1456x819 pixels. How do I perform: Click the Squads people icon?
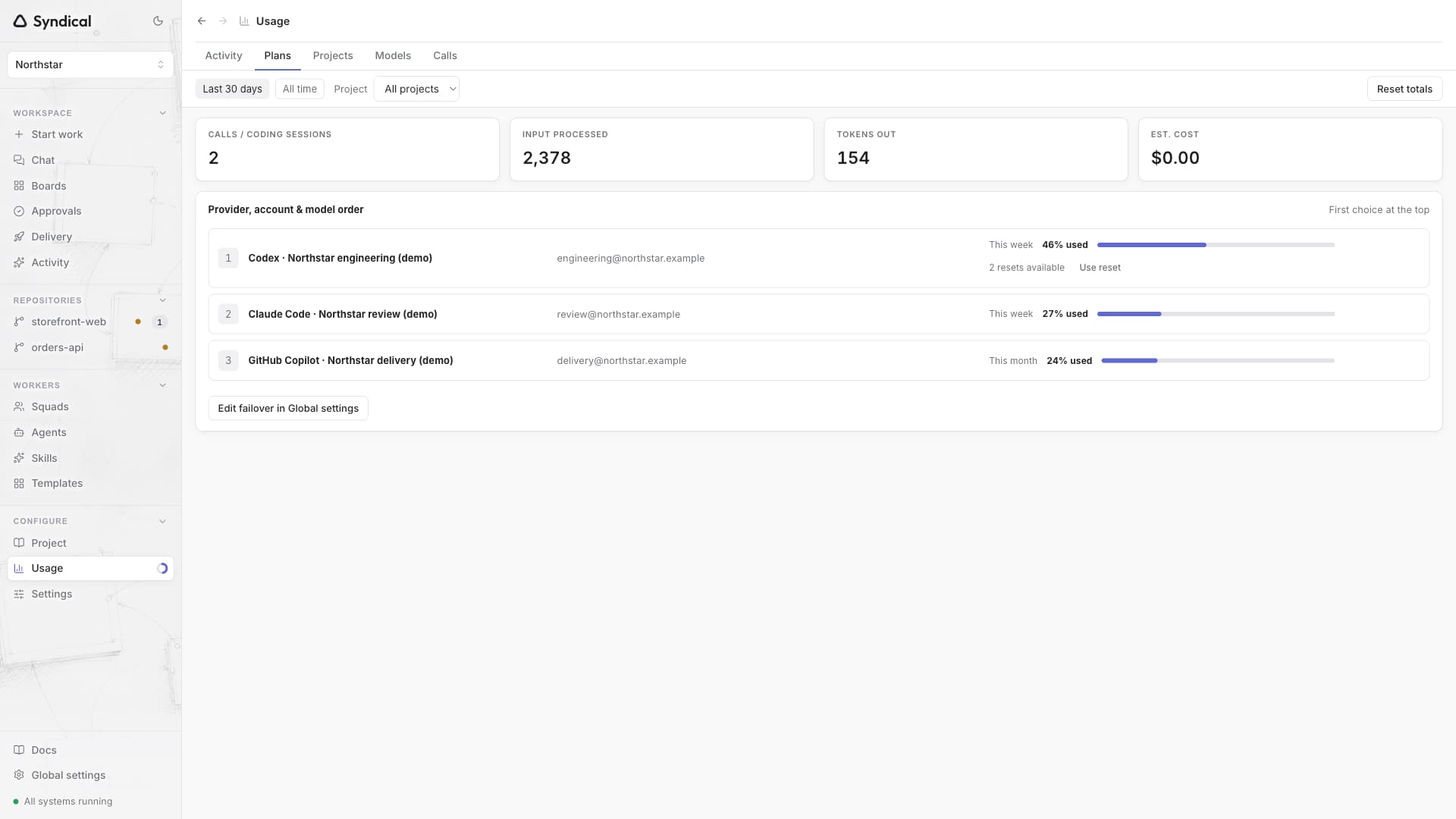point(19,406)
